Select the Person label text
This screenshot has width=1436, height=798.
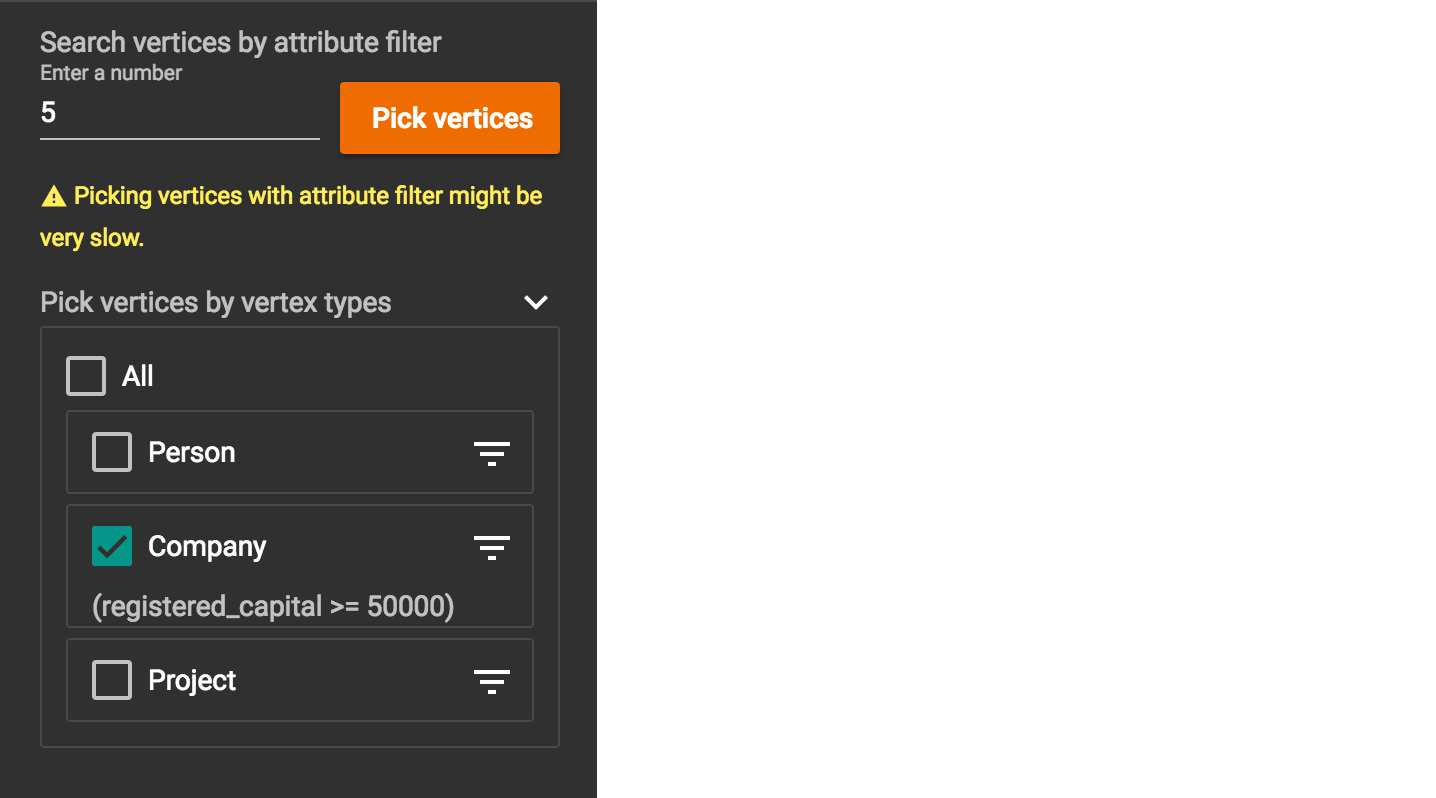[x=192, y=452]
